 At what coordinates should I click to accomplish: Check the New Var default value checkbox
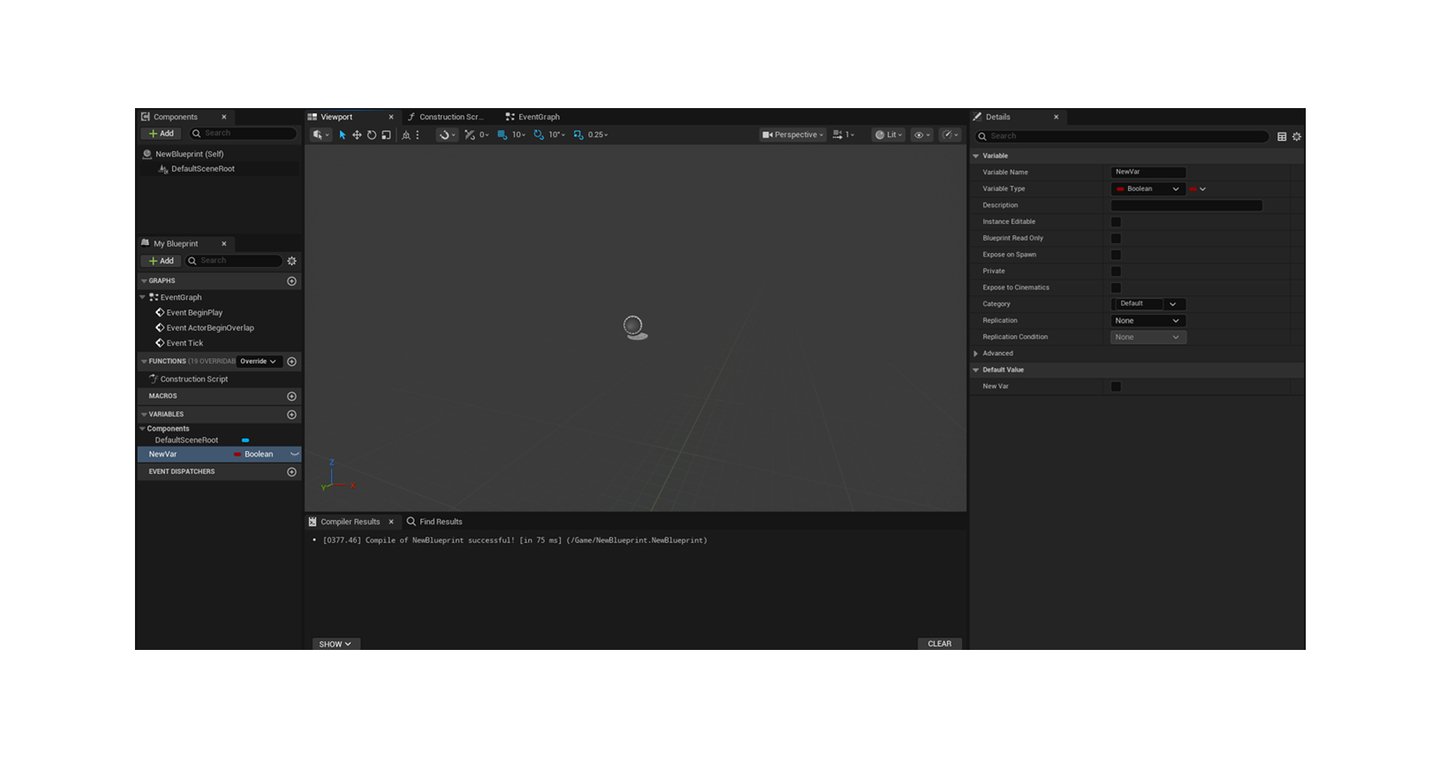(1116, 386)
